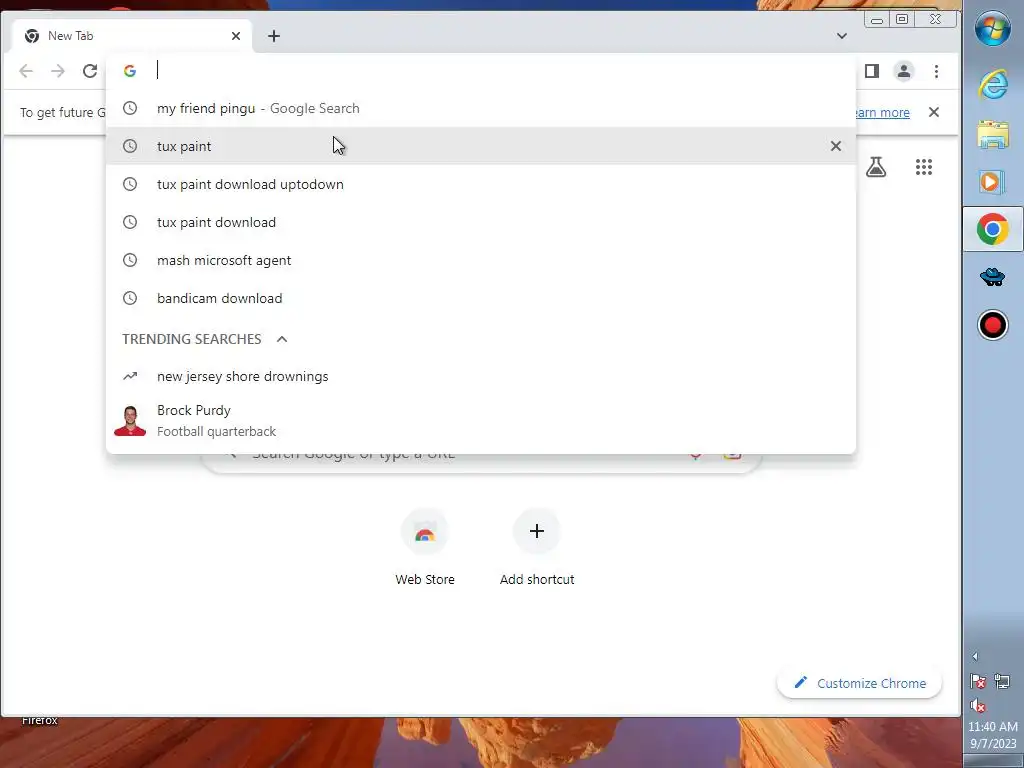The width and height of the screenshot is (1024, 768).
Task: Open the Web Store shortcut
Action: coord(424,549)
